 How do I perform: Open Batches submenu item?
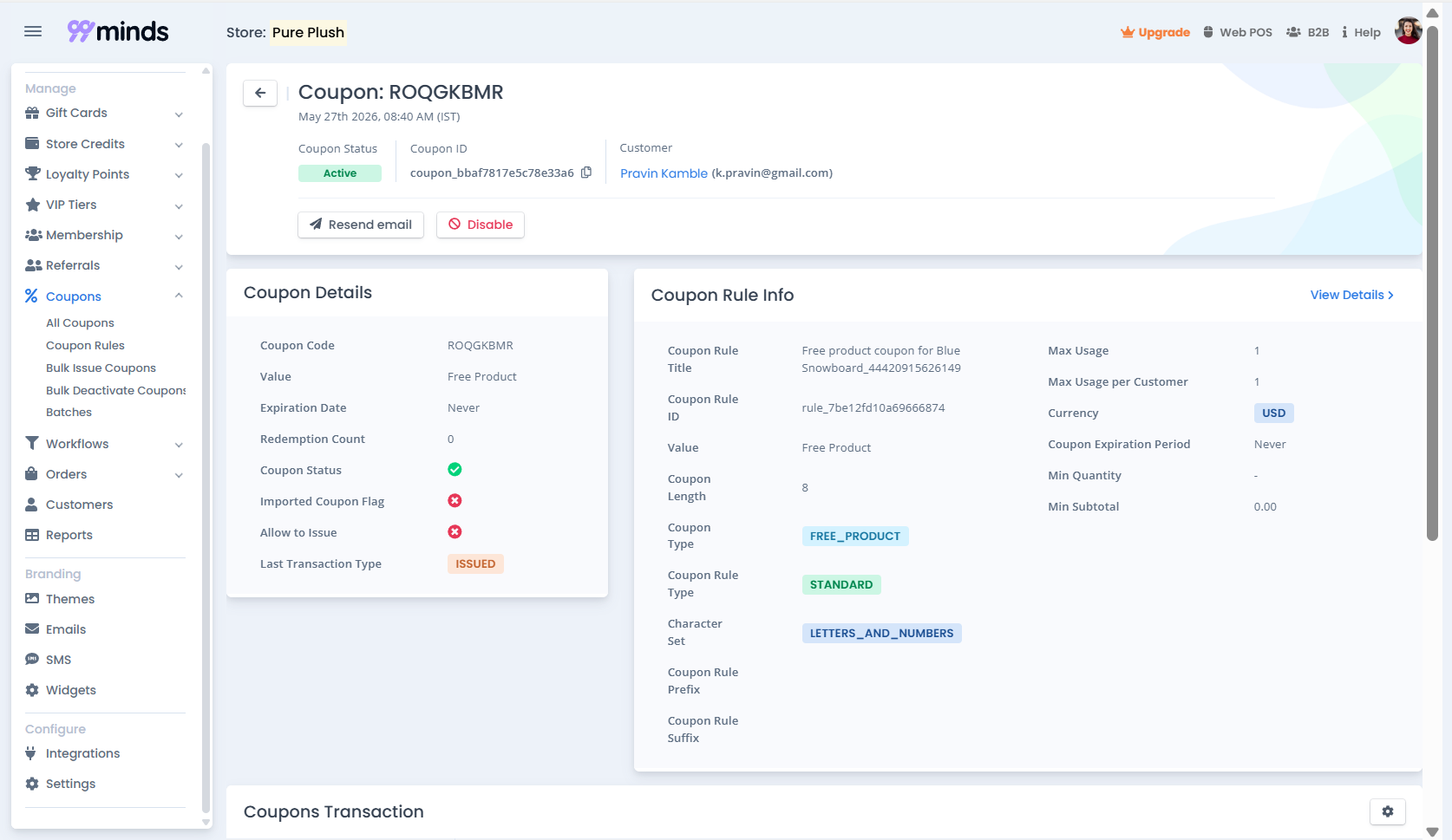coord(69,413)
